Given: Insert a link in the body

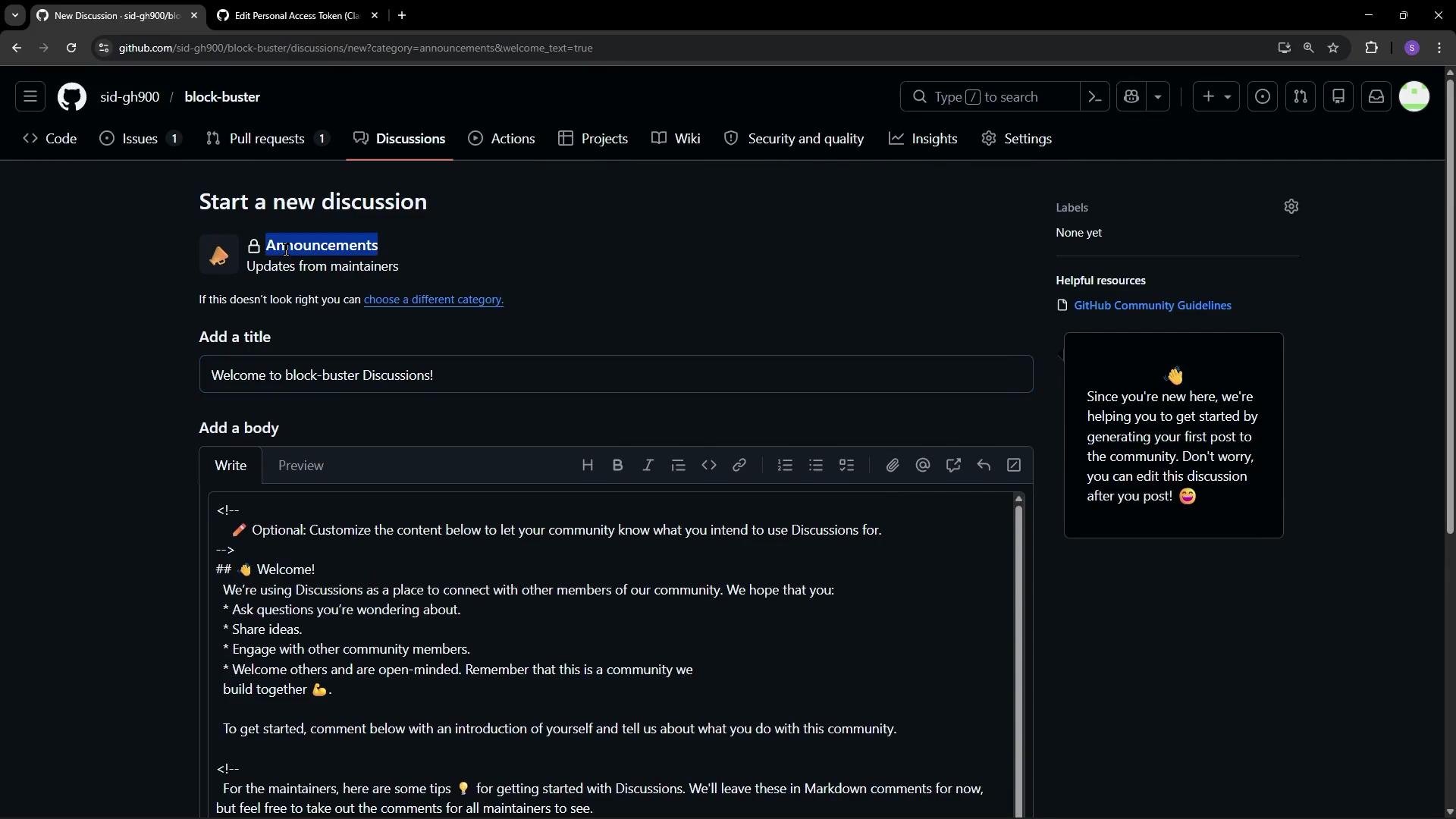Looking at the screenshot, I should [x=739, y=466].
